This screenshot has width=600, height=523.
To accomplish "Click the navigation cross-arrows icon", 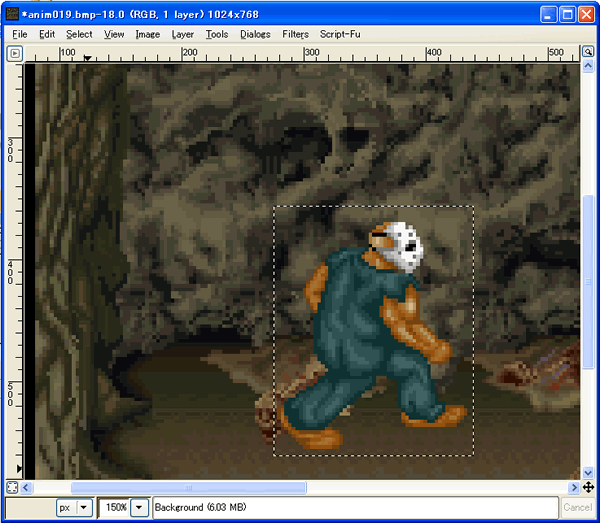I will [588, 487].
